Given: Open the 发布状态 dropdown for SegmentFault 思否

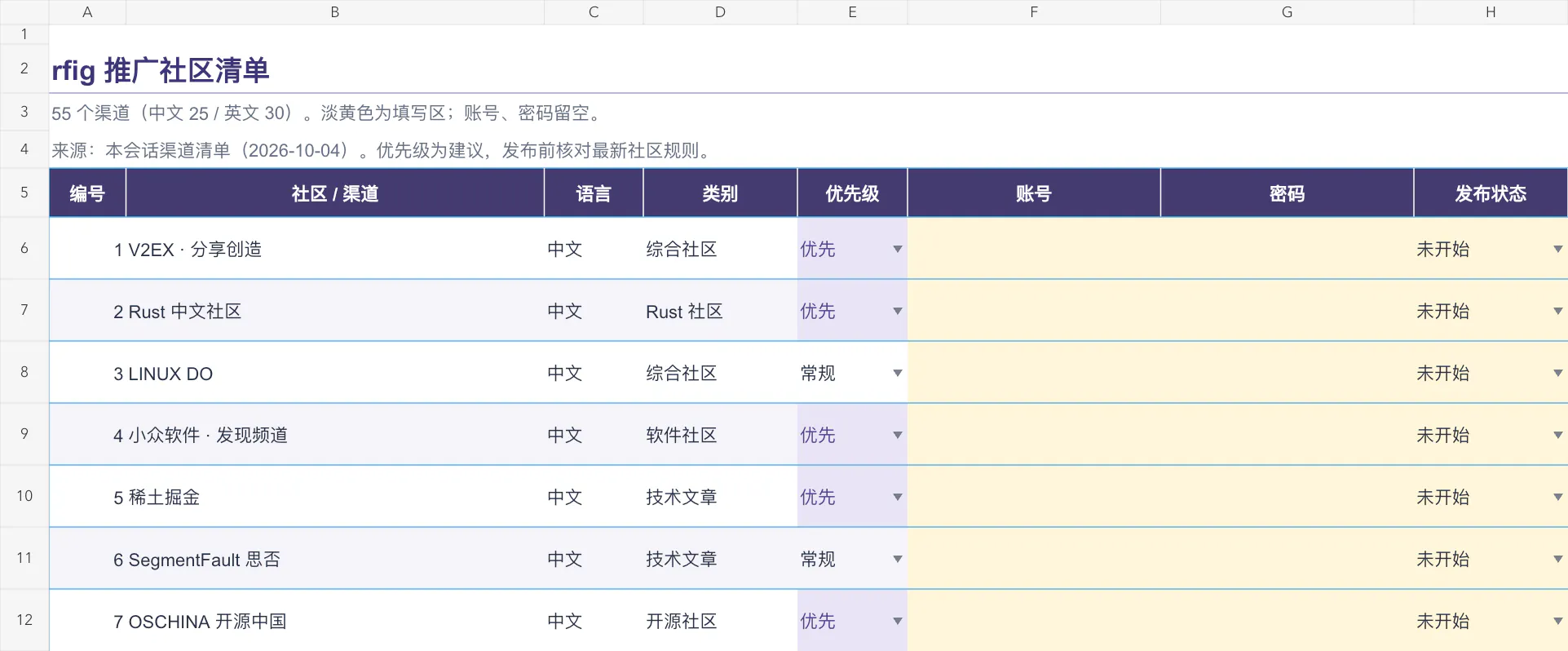Looking at the screenshot, I should pyautogui.click(x=1557, y=559).
